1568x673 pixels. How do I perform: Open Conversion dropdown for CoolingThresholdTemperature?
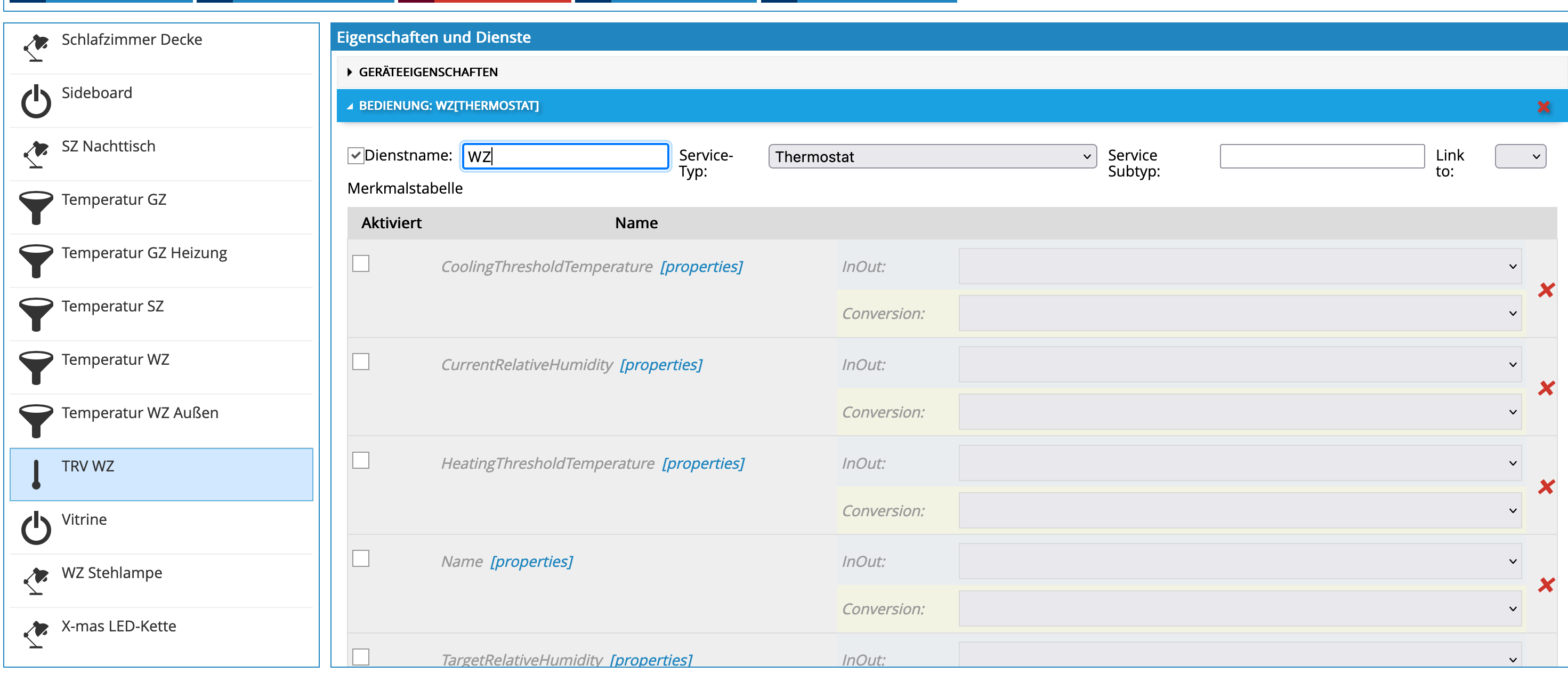click(1240, 314)
